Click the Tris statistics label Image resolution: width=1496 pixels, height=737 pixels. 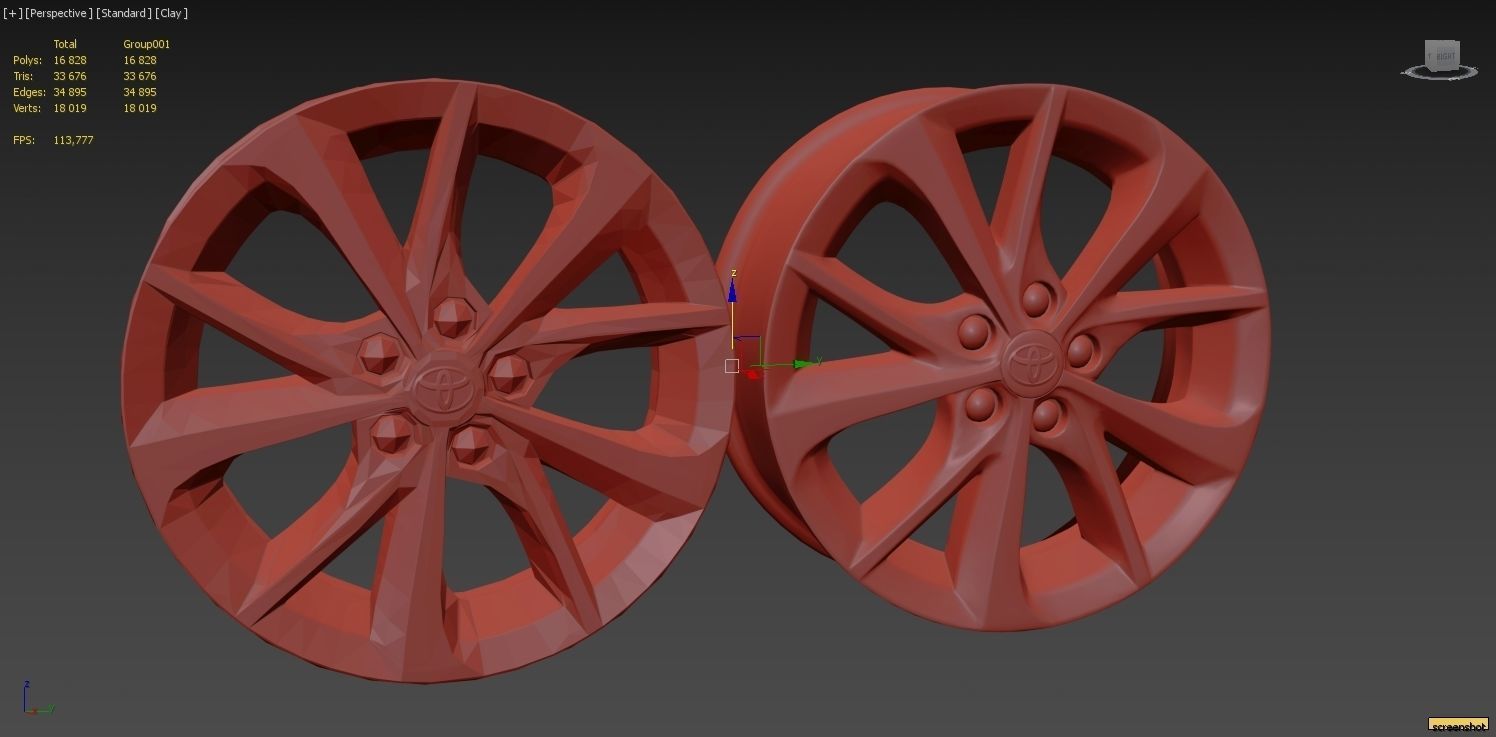coord(23,76)
